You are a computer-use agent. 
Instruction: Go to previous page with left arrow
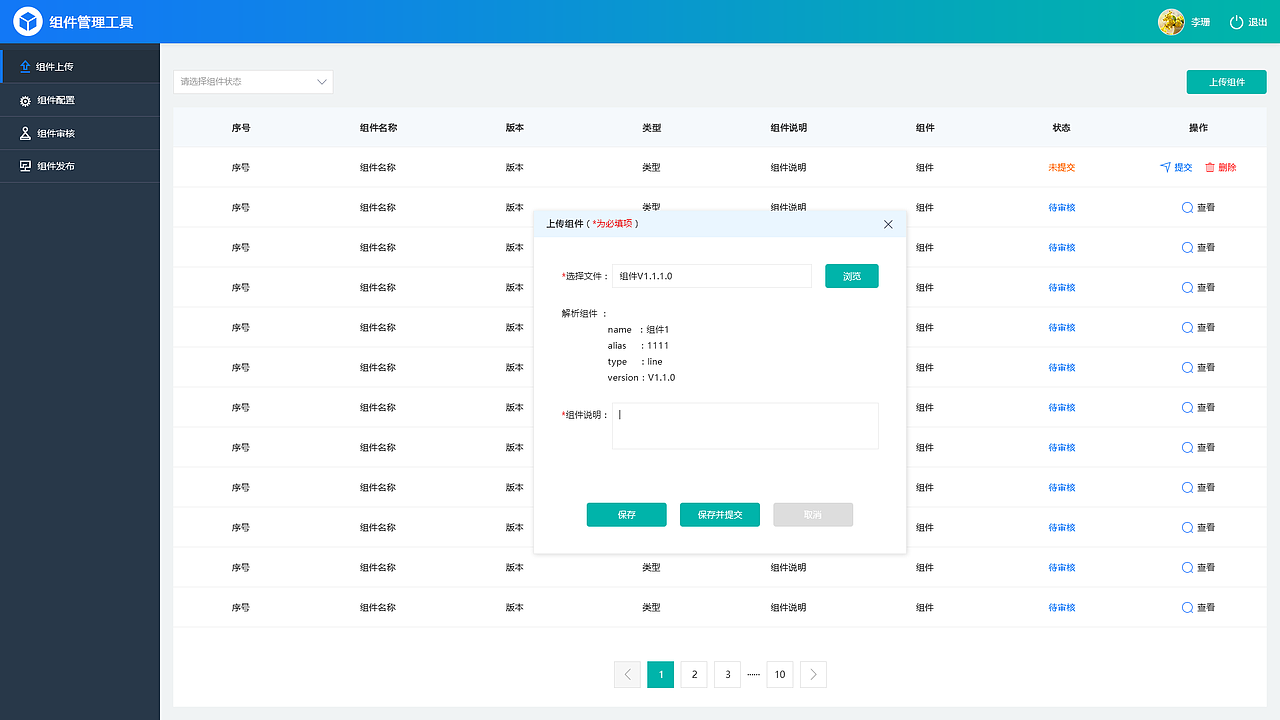pyautogui.click(x=627, y=674)
